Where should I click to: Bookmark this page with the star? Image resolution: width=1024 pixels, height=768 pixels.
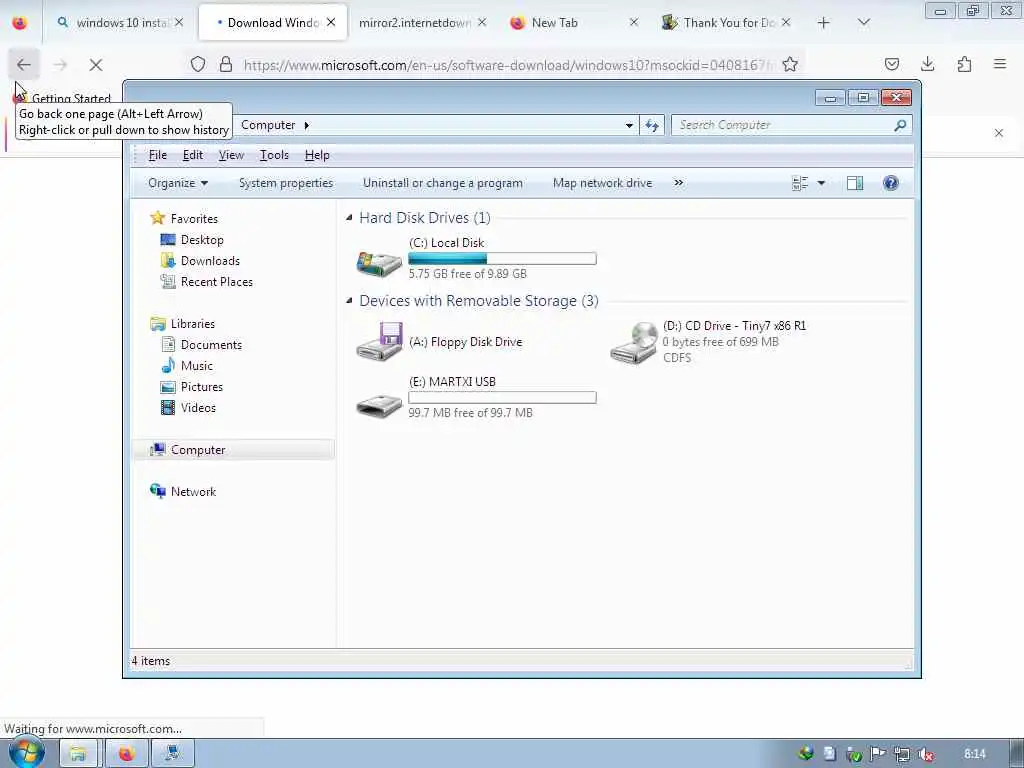tap(790, 64)
